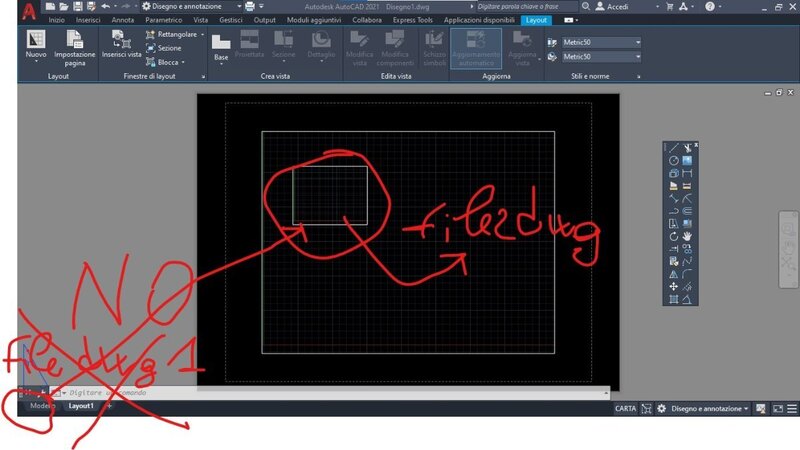Click the Save As icon in quick access toolbar
800x450 pixels.
pos(91,7)
